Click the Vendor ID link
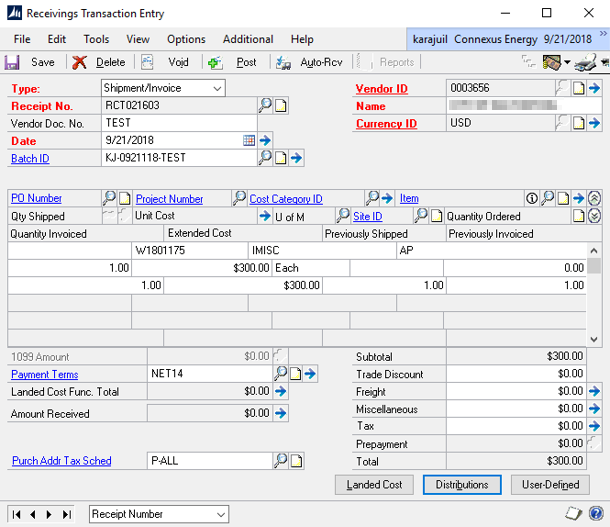The width and height of the screenshot is (610, 527). [x=381, y=89]
